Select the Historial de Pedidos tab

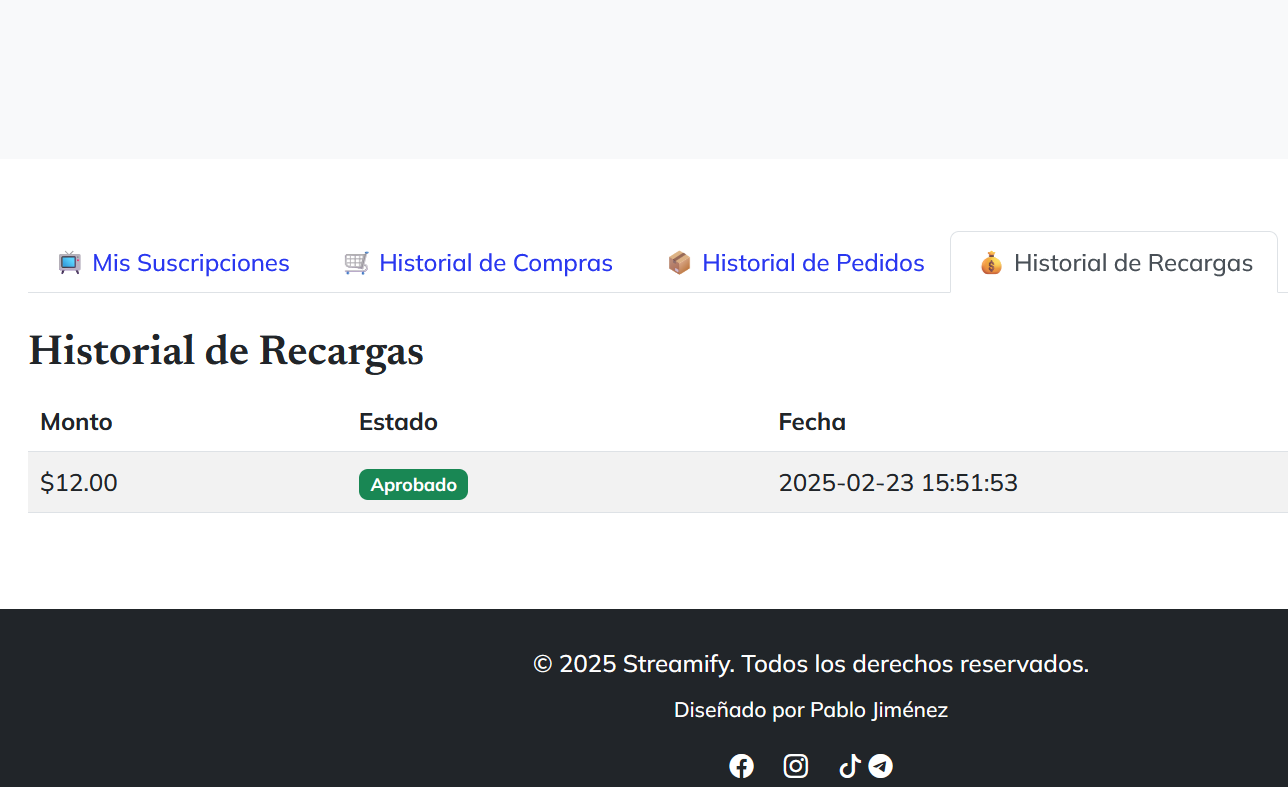(796, 262)
